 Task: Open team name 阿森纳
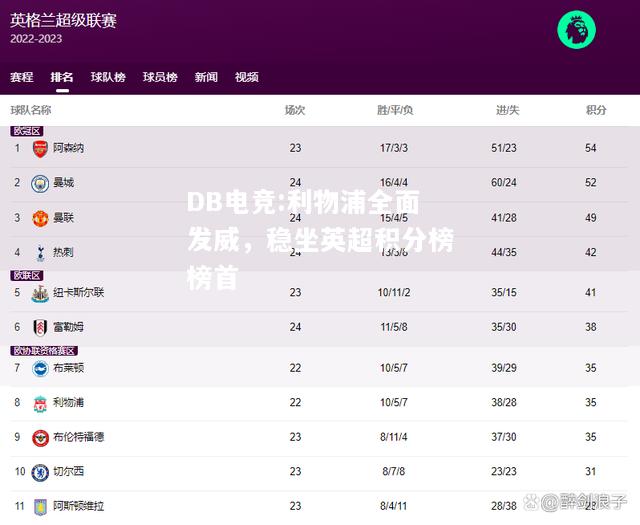(x=69, y=148)
